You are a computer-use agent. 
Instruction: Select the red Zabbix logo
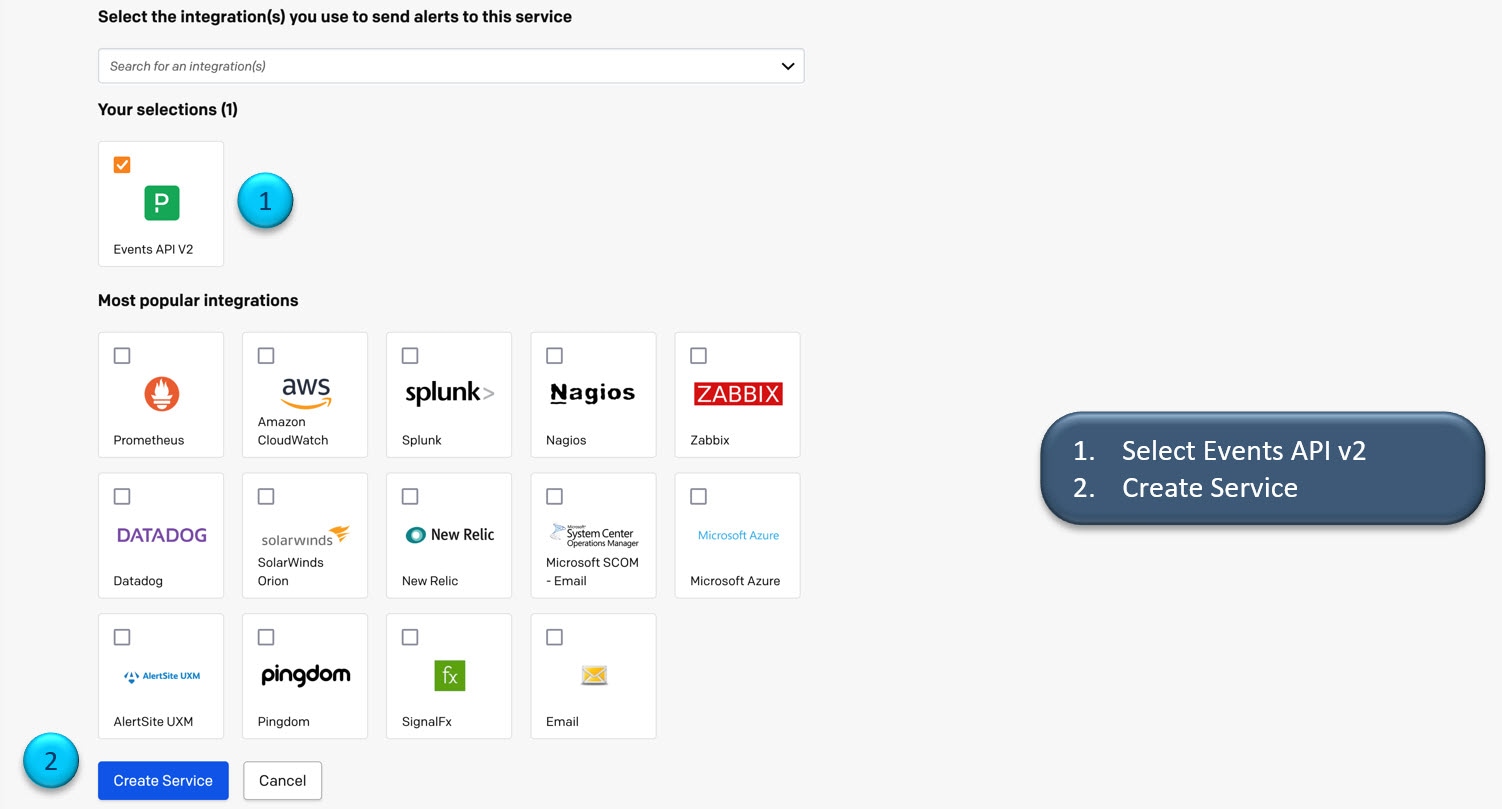[738, 394]
